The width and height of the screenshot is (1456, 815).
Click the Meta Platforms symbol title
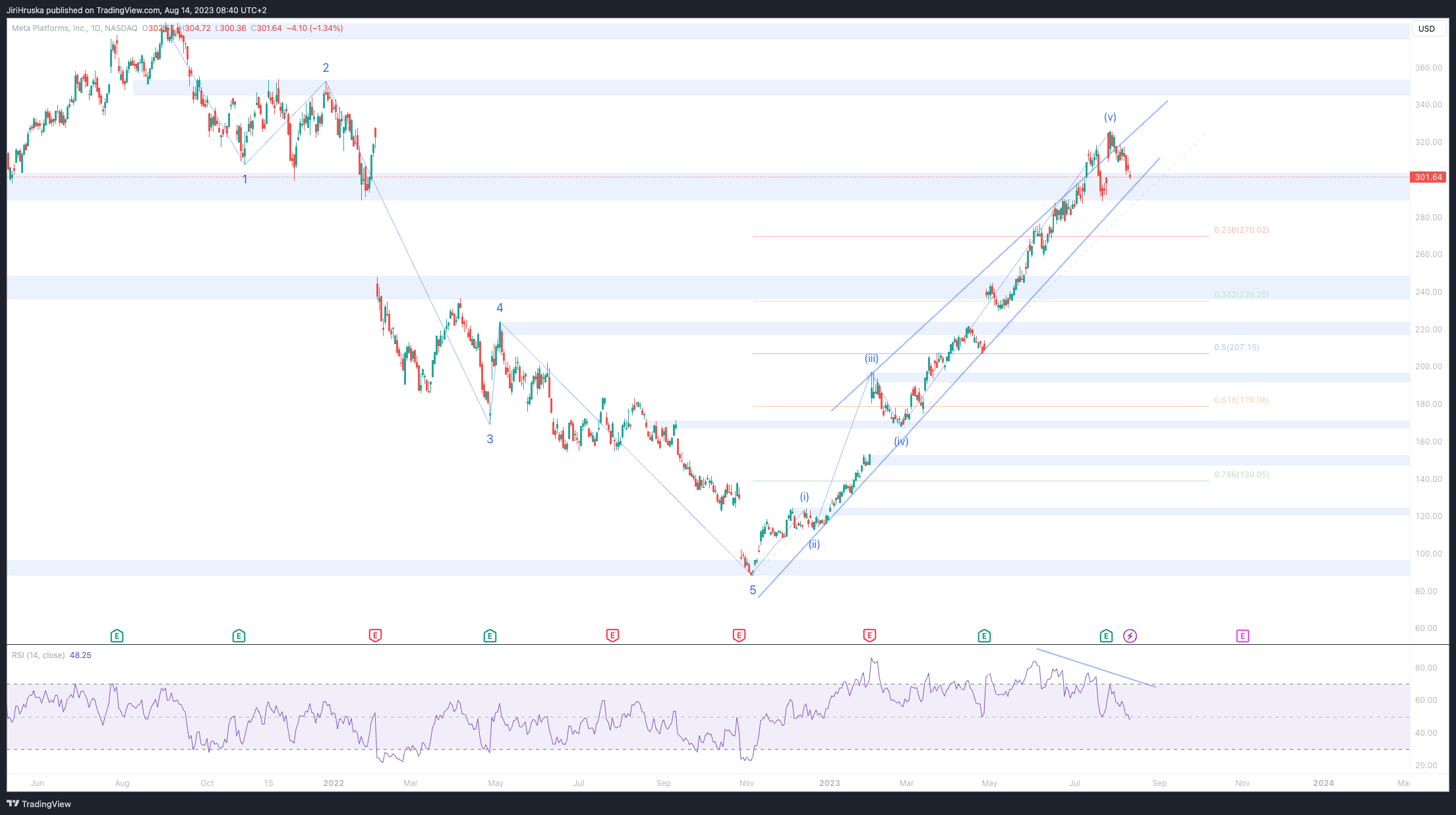[50, 28]
